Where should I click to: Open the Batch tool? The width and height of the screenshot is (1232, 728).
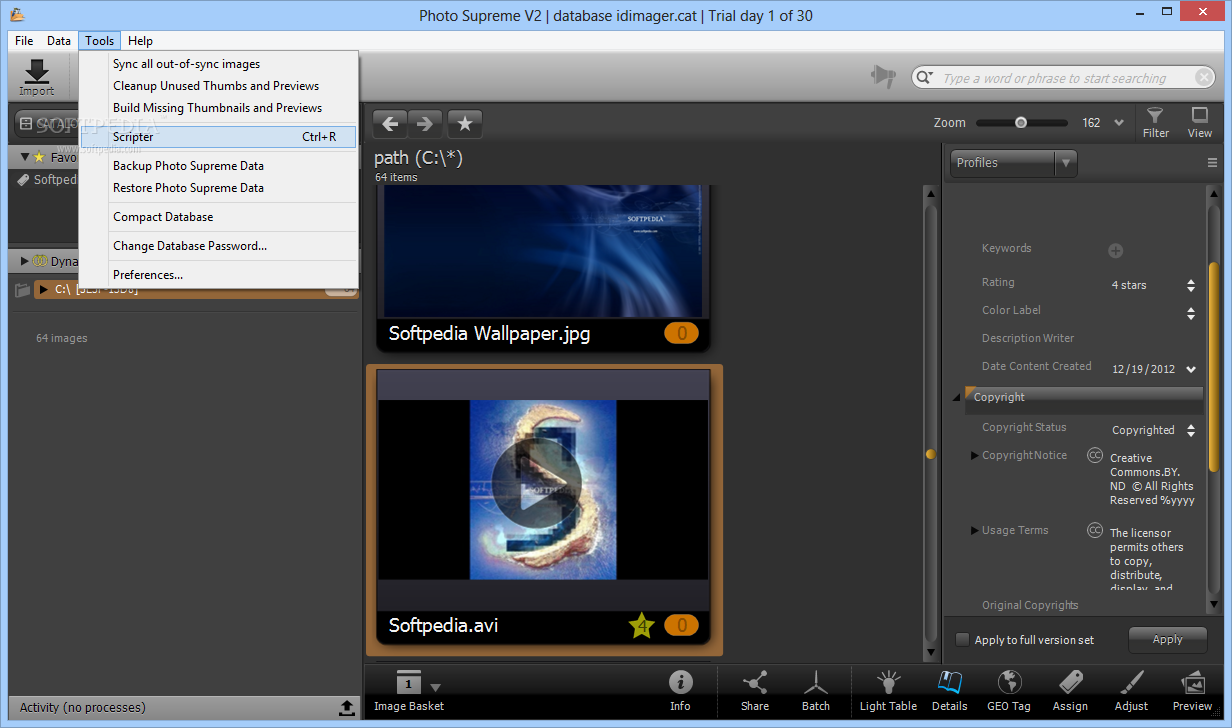(x=816, y=691)
